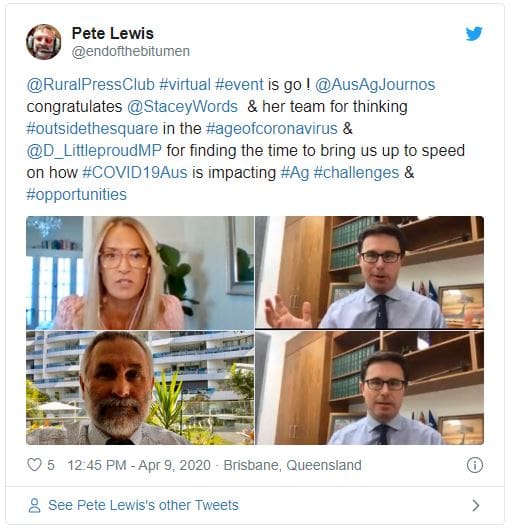
Task: Enlarge the top-left video call image
Action: tap(140, 272)
